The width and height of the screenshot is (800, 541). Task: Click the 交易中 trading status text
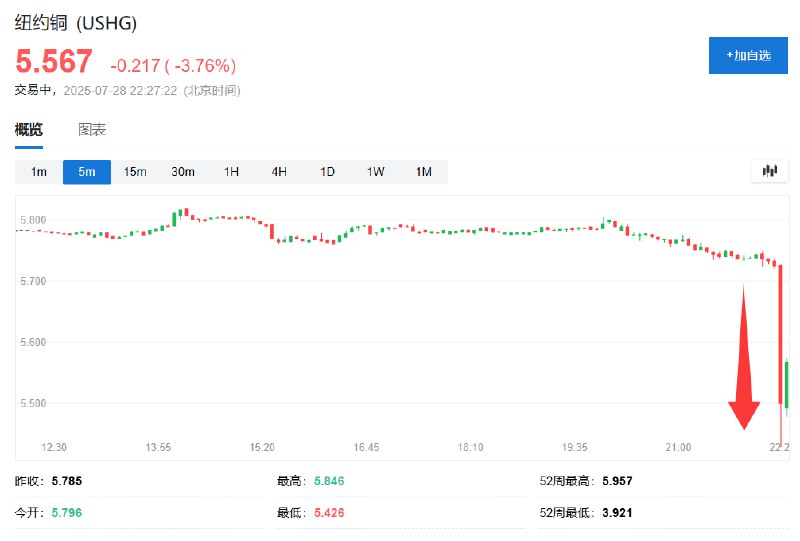(x=33, y=90)
